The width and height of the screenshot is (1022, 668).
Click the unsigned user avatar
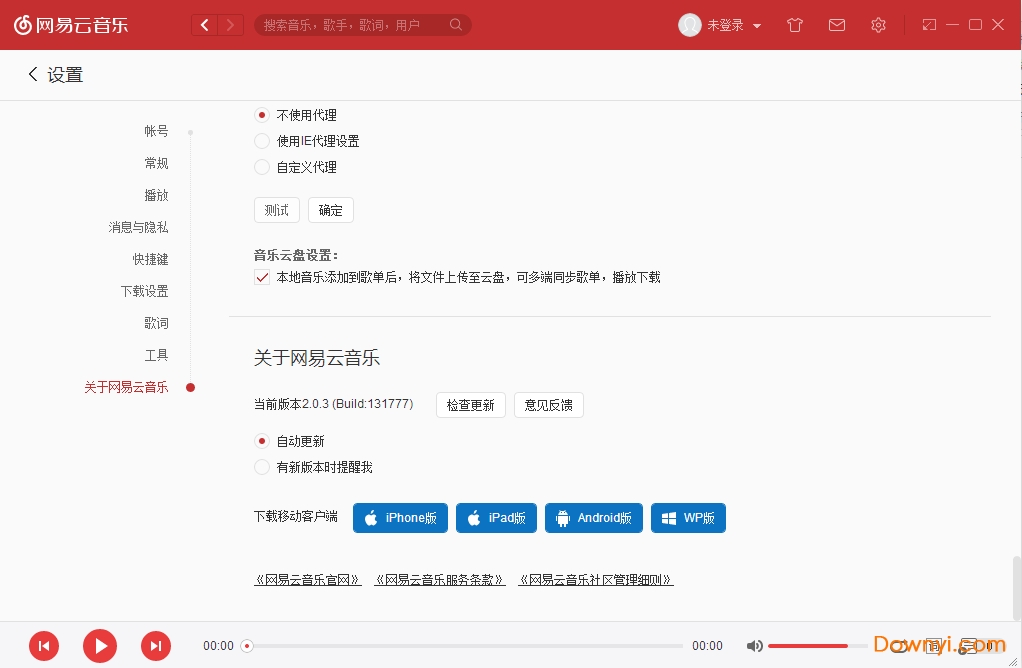point(690,25)
